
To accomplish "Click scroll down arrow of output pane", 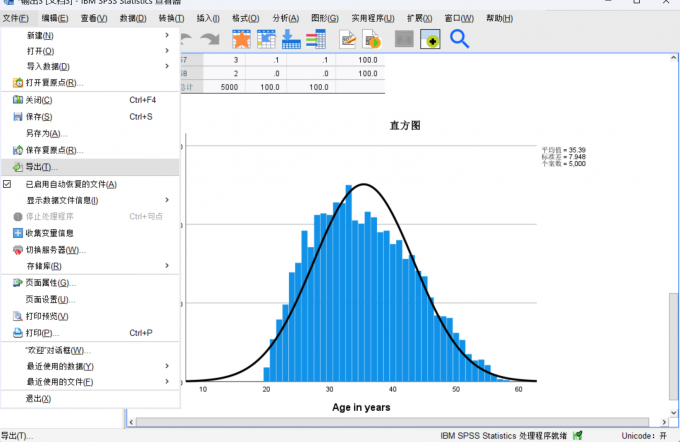I will tap(673, 413).
